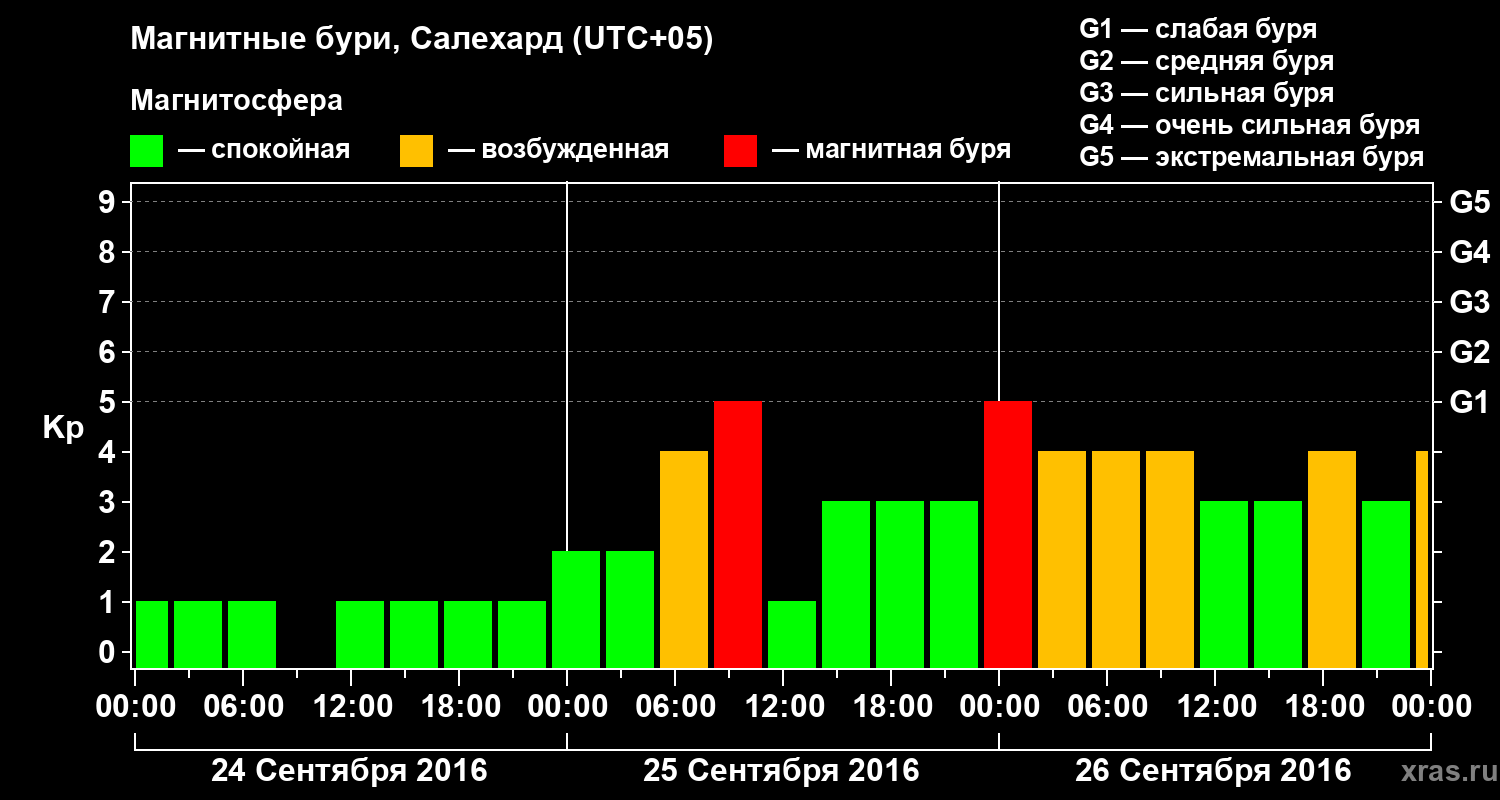Click the green bar at 06:00 on 24 September

[252, 634]
